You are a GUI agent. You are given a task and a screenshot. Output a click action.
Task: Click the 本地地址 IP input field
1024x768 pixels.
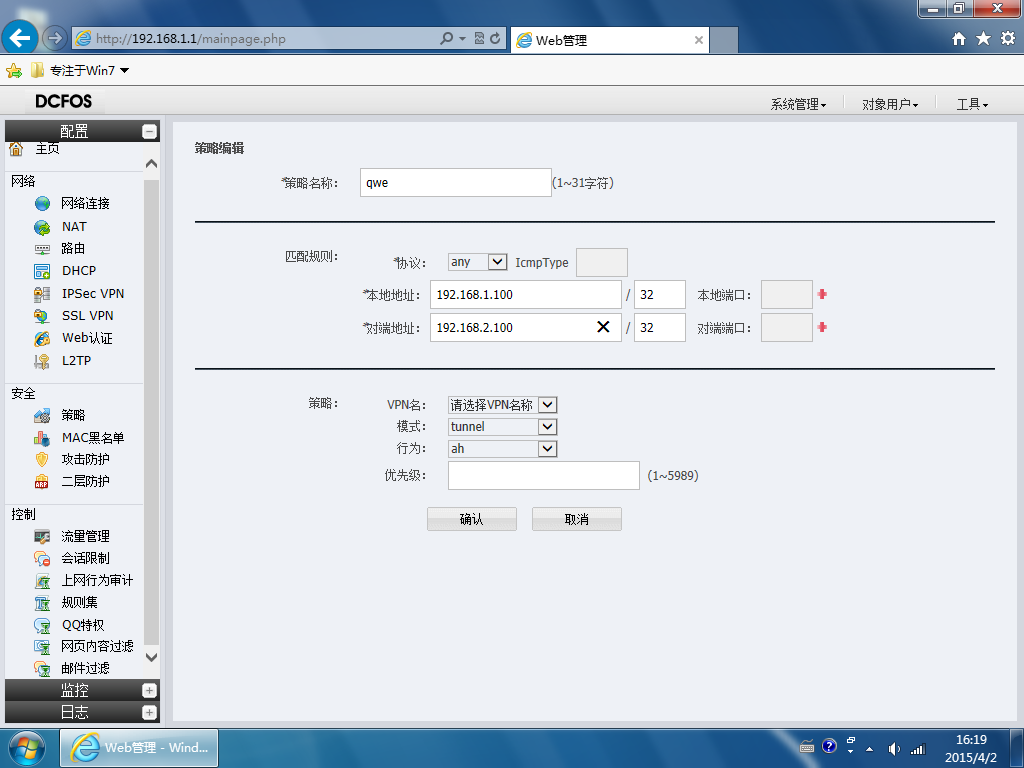click(526, 295)
